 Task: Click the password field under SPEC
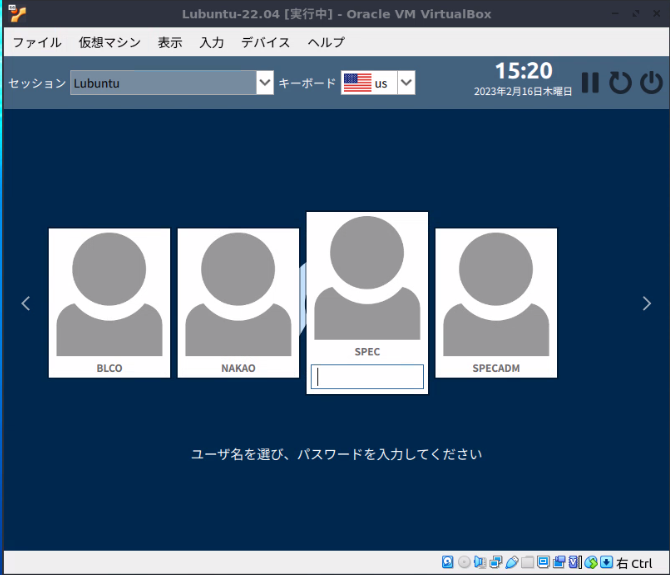368,377
